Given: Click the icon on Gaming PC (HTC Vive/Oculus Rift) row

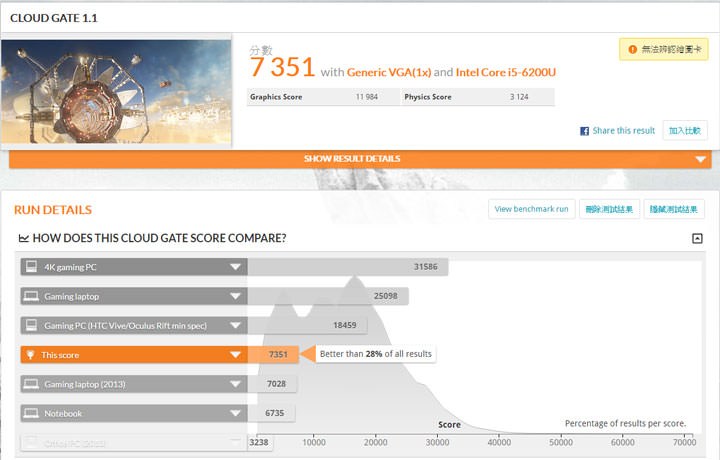Looking at the screenshot, I should click(31, 326).
